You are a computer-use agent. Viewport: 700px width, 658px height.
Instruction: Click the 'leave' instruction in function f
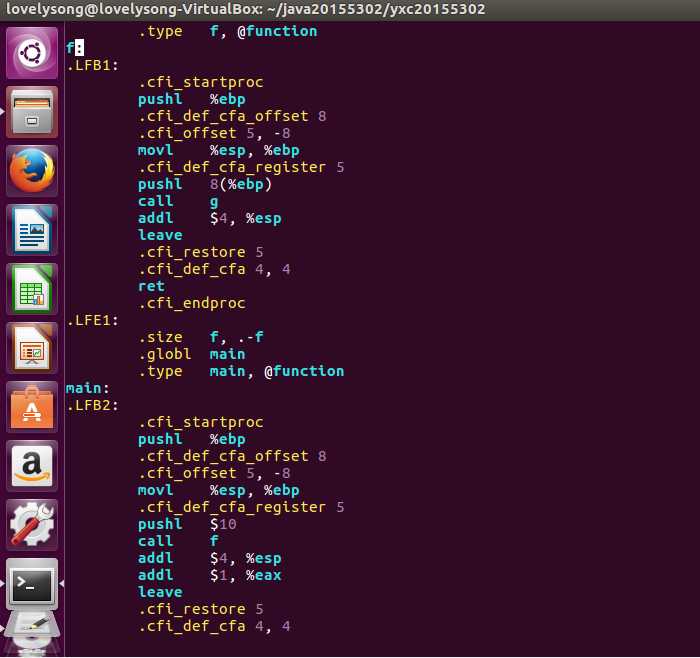pos(160,235)
